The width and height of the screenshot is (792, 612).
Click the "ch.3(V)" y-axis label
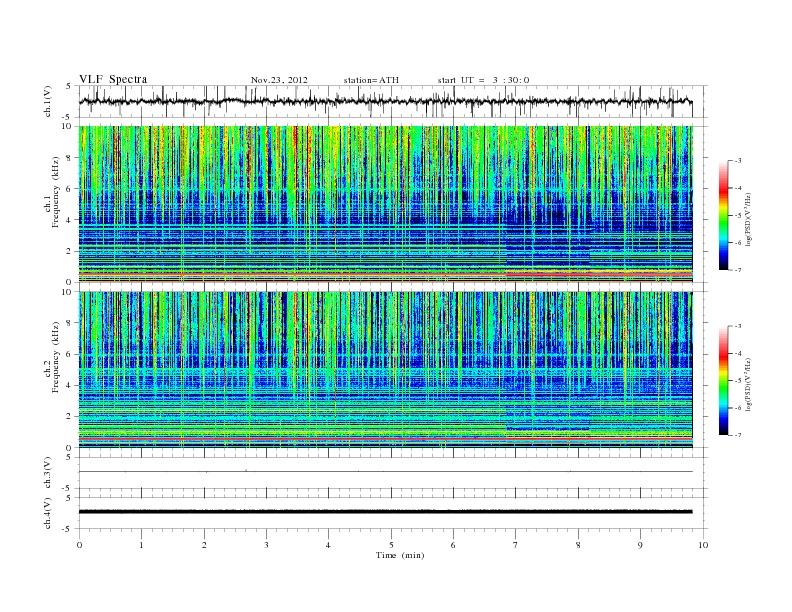click(x=47, y=473)
